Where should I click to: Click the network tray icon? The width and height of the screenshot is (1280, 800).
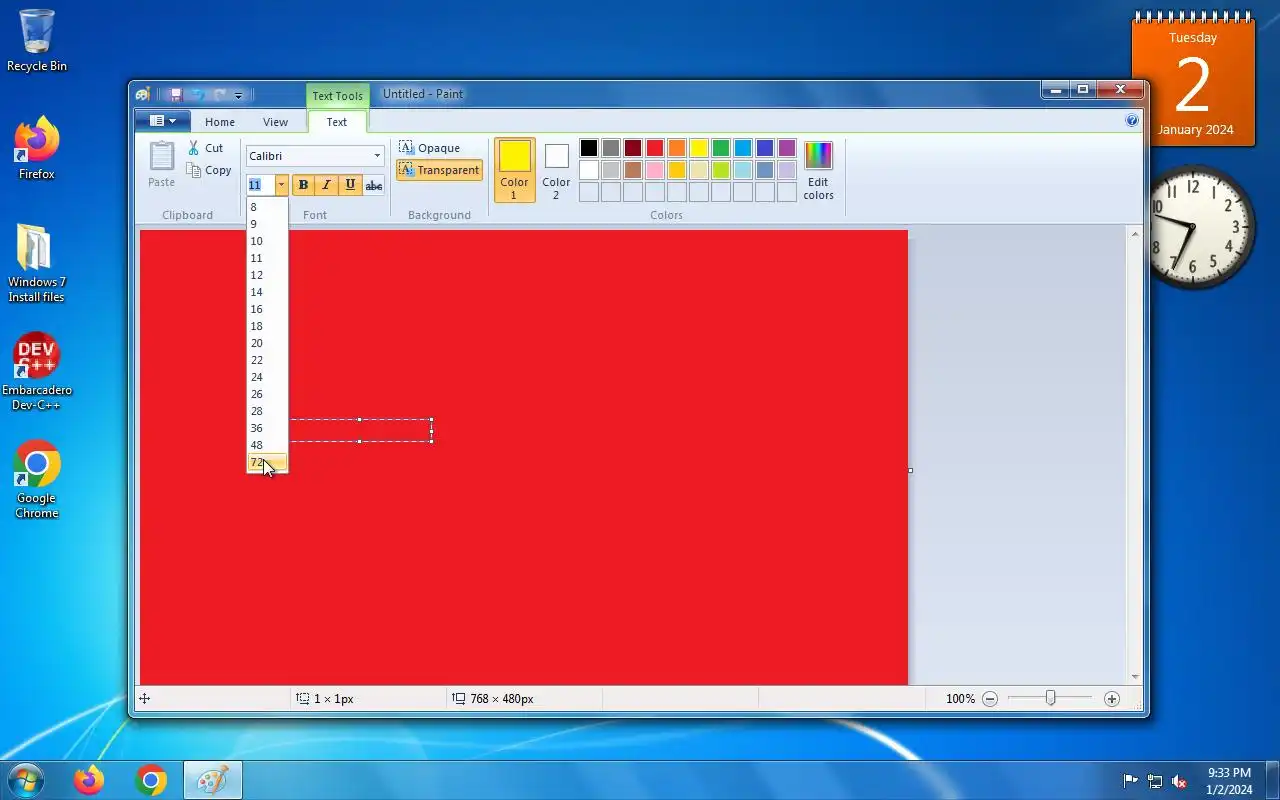1155,781
